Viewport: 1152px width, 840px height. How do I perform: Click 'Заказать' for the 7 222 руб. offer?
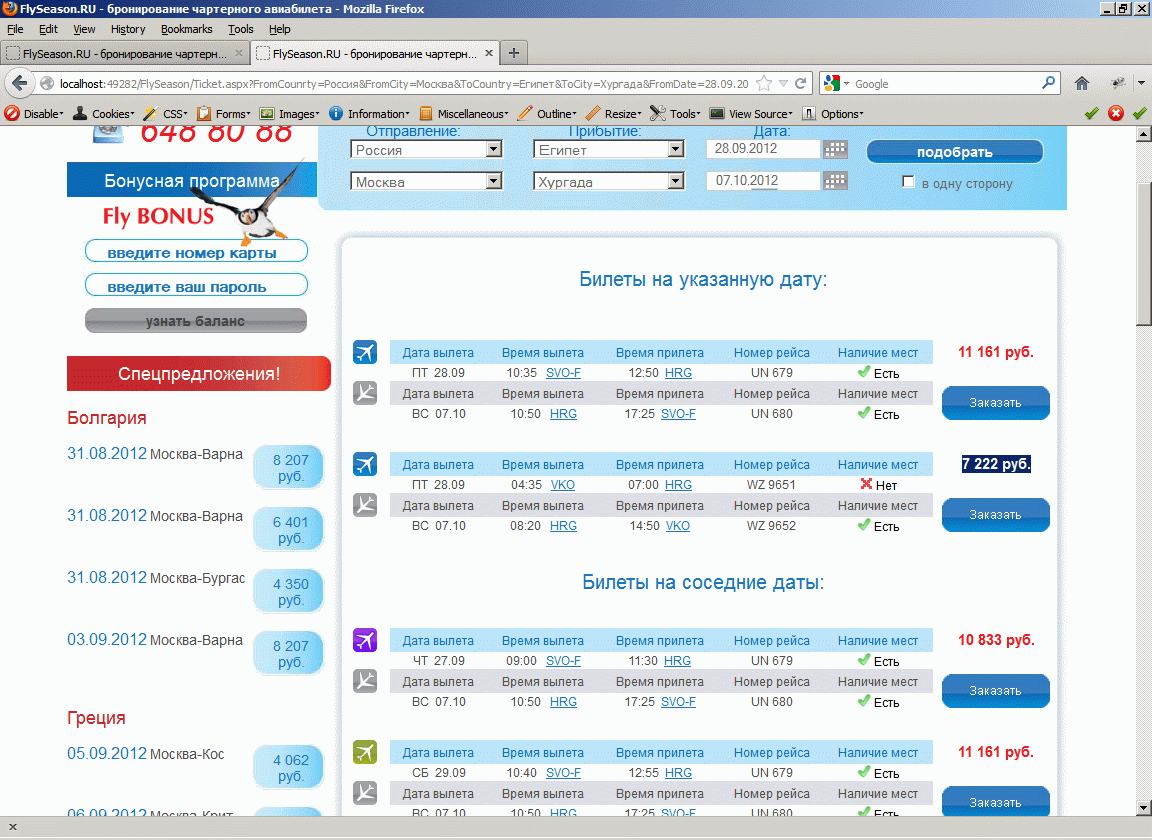click(x=996, y=514)
